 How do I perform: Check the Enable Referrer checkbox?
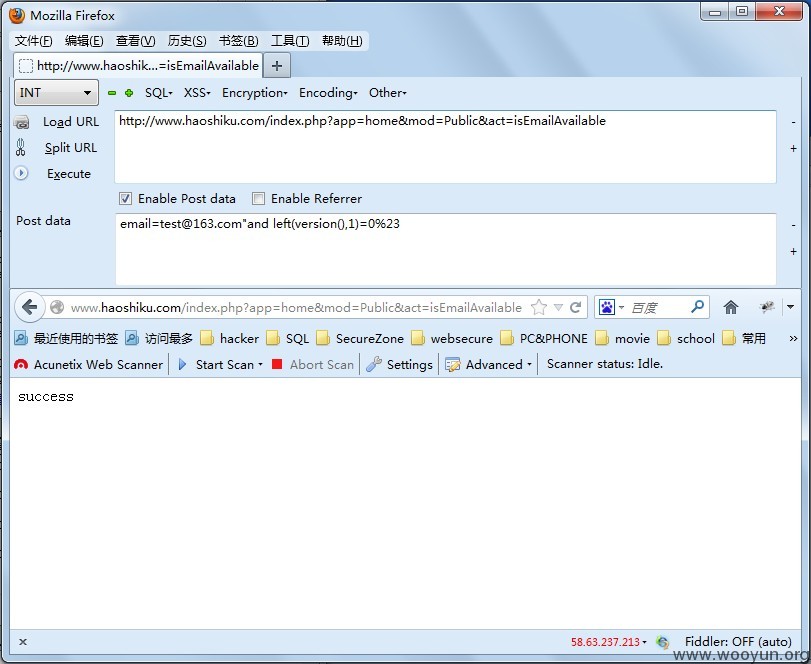(258, 199)
